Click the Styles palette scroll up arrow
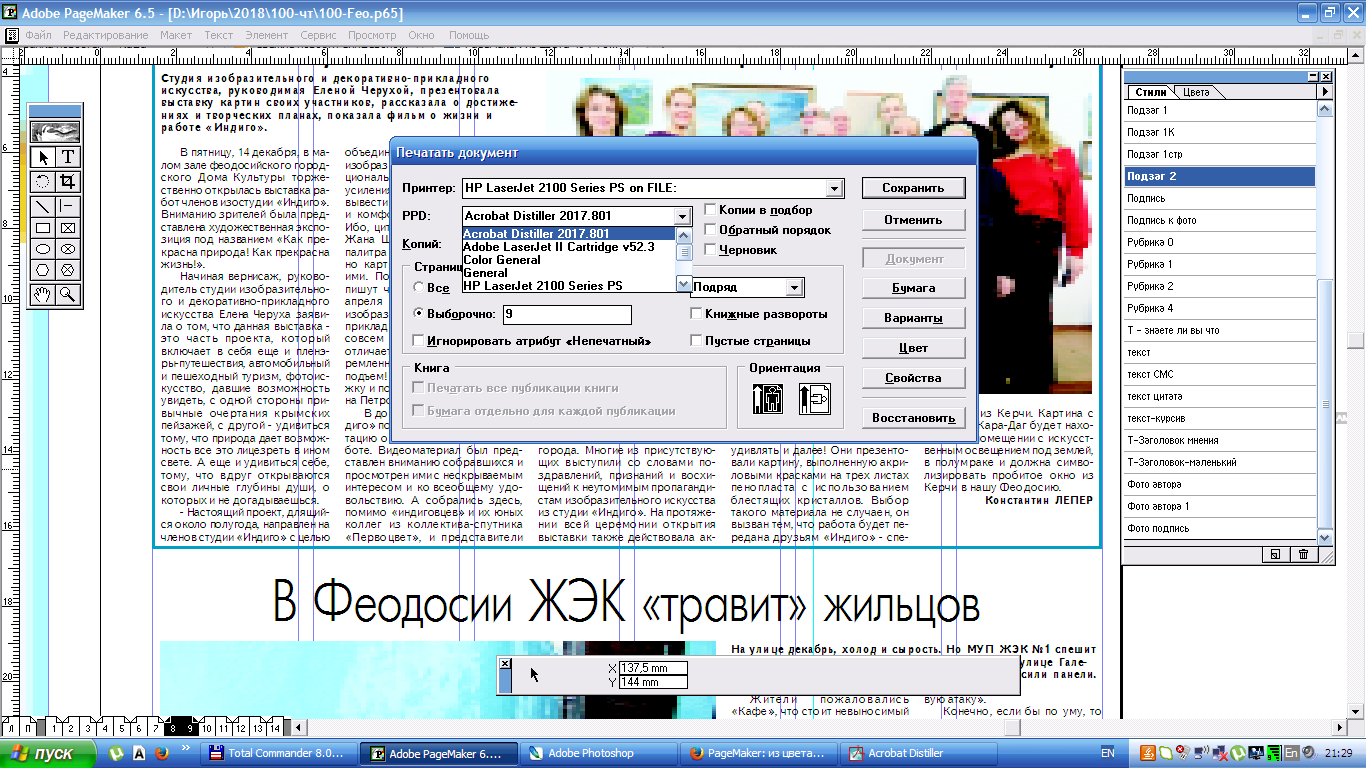This screenshot has width=1366, height=768. point(1327,108)
